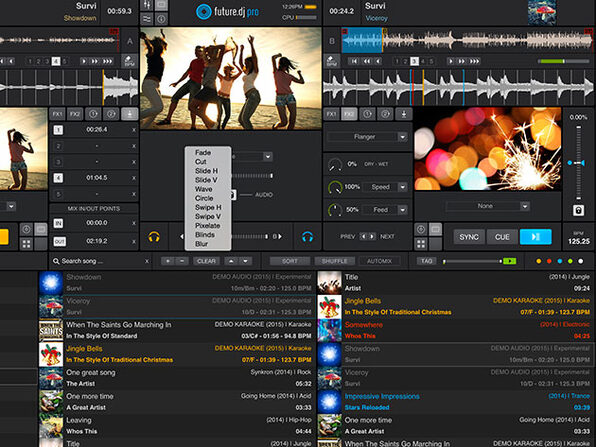
Task: Click the SHUFFLE button
Action: [334, 261]
